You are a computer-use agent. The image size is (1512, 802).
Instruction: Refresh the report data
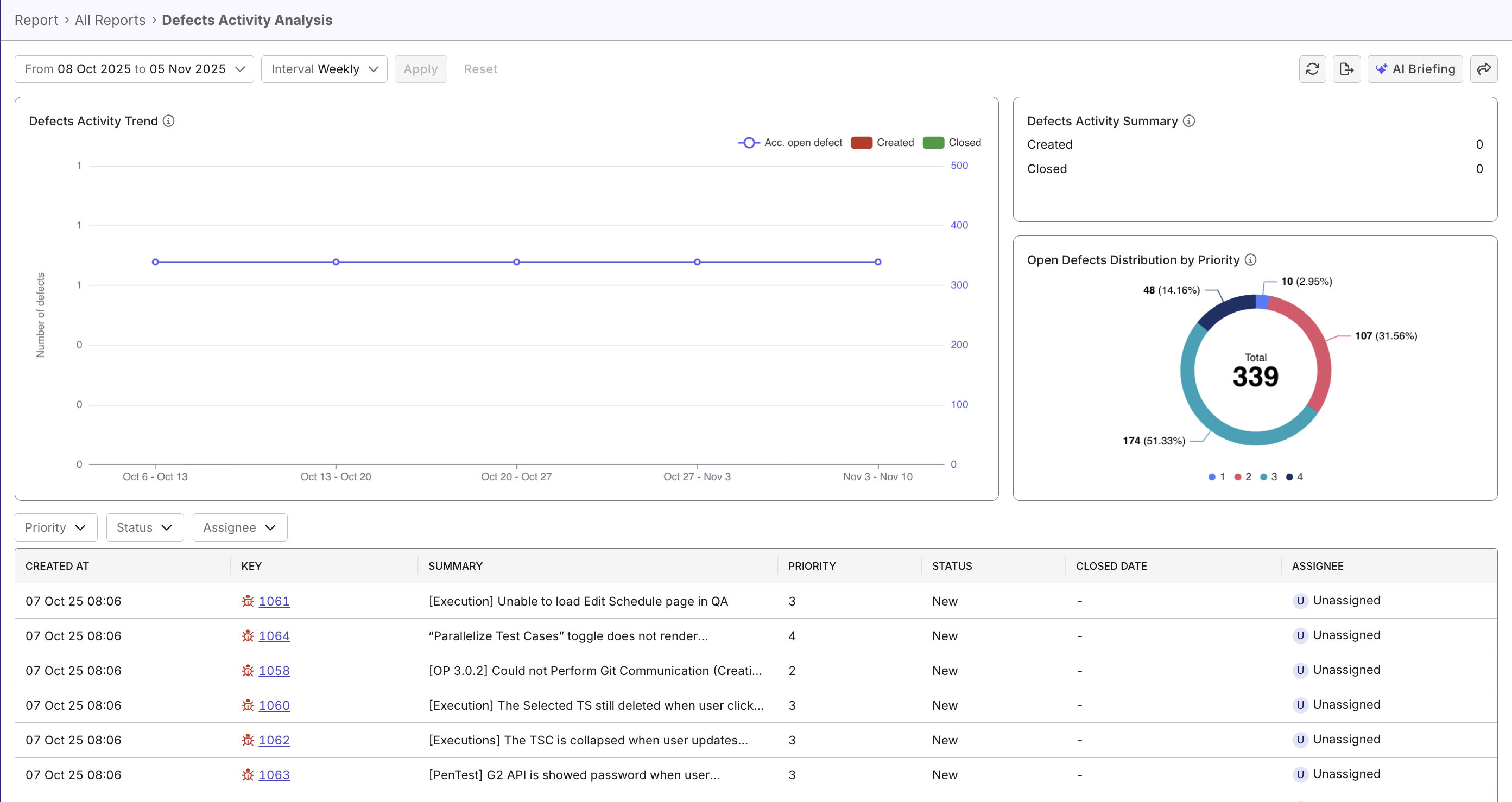[x=1312, y=69]
